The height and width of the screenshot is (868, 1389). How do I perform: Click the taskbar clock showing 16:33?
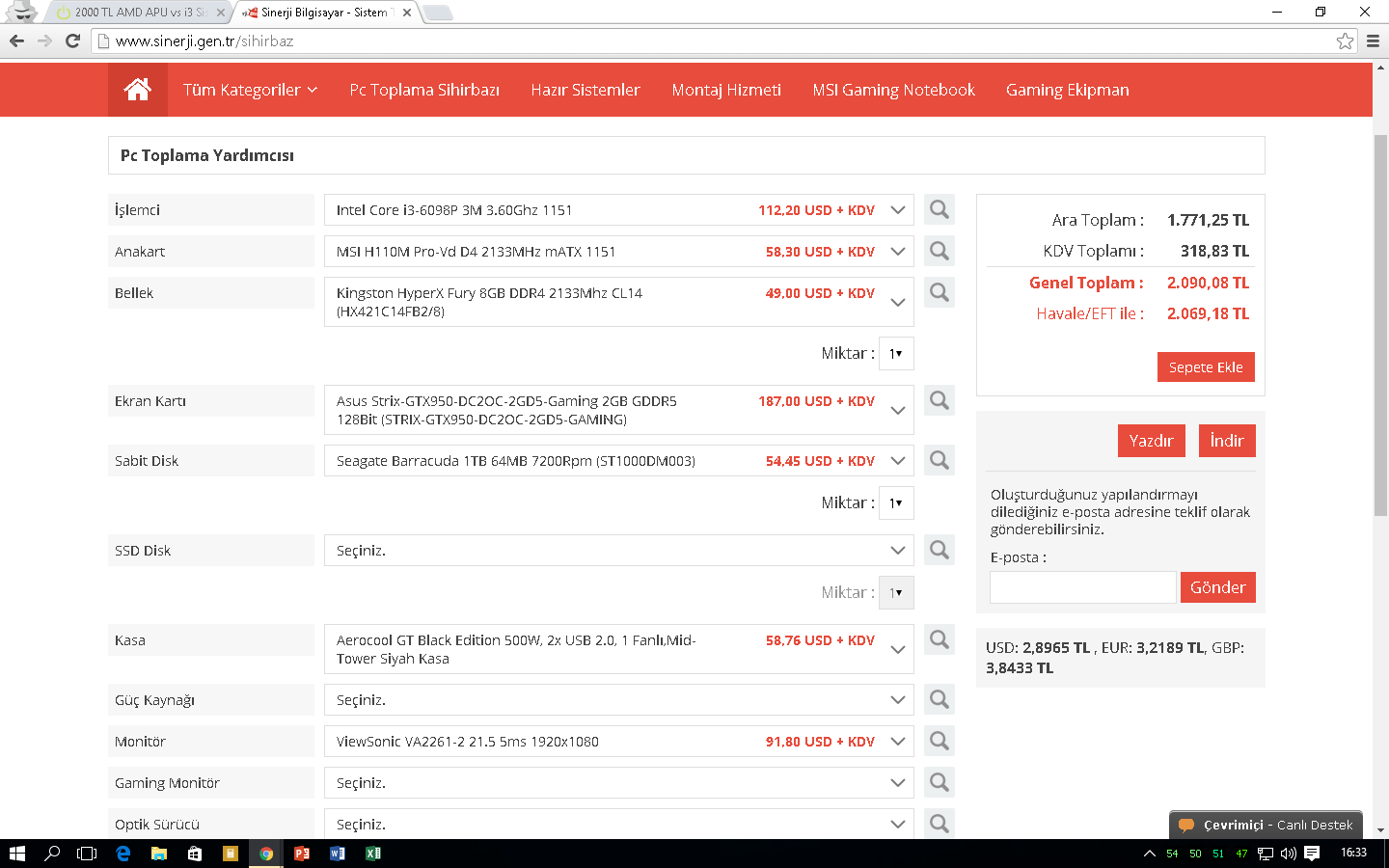(1353, 854)
